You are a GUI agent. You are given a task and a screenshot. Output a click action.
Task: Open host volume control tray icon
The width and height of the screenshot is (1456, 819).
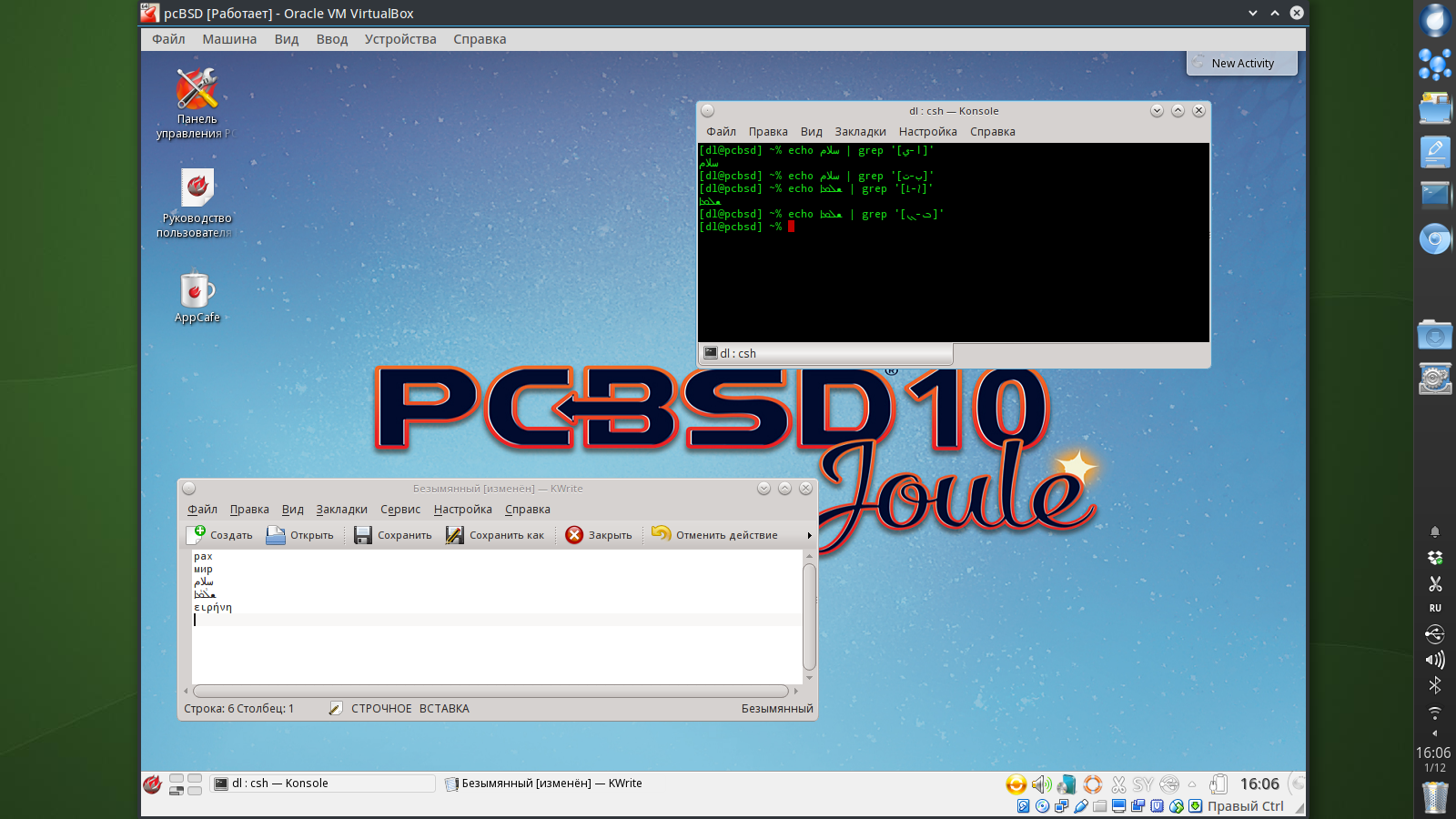click(x=1435, y=660)
